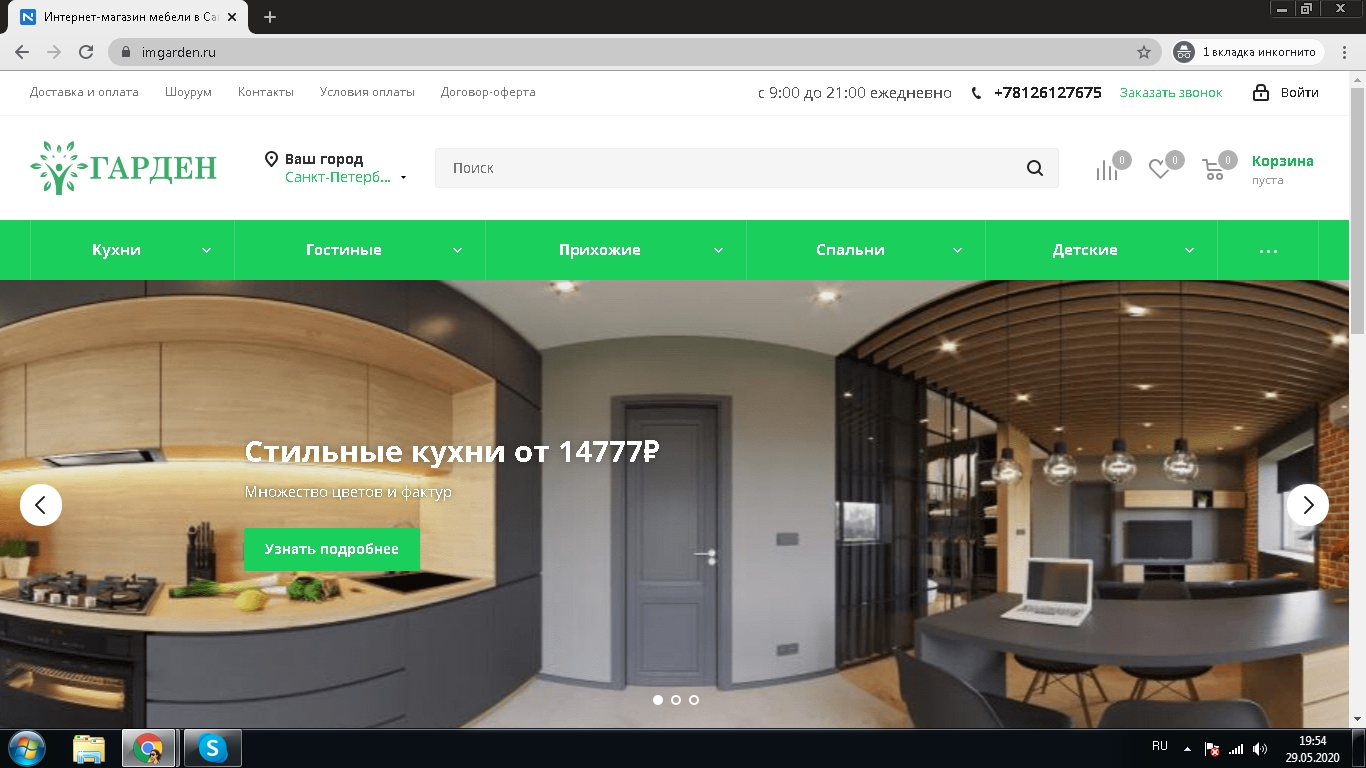Open a new browser tab
This screenshot has width=1366, height=768.
coord(270,17)
